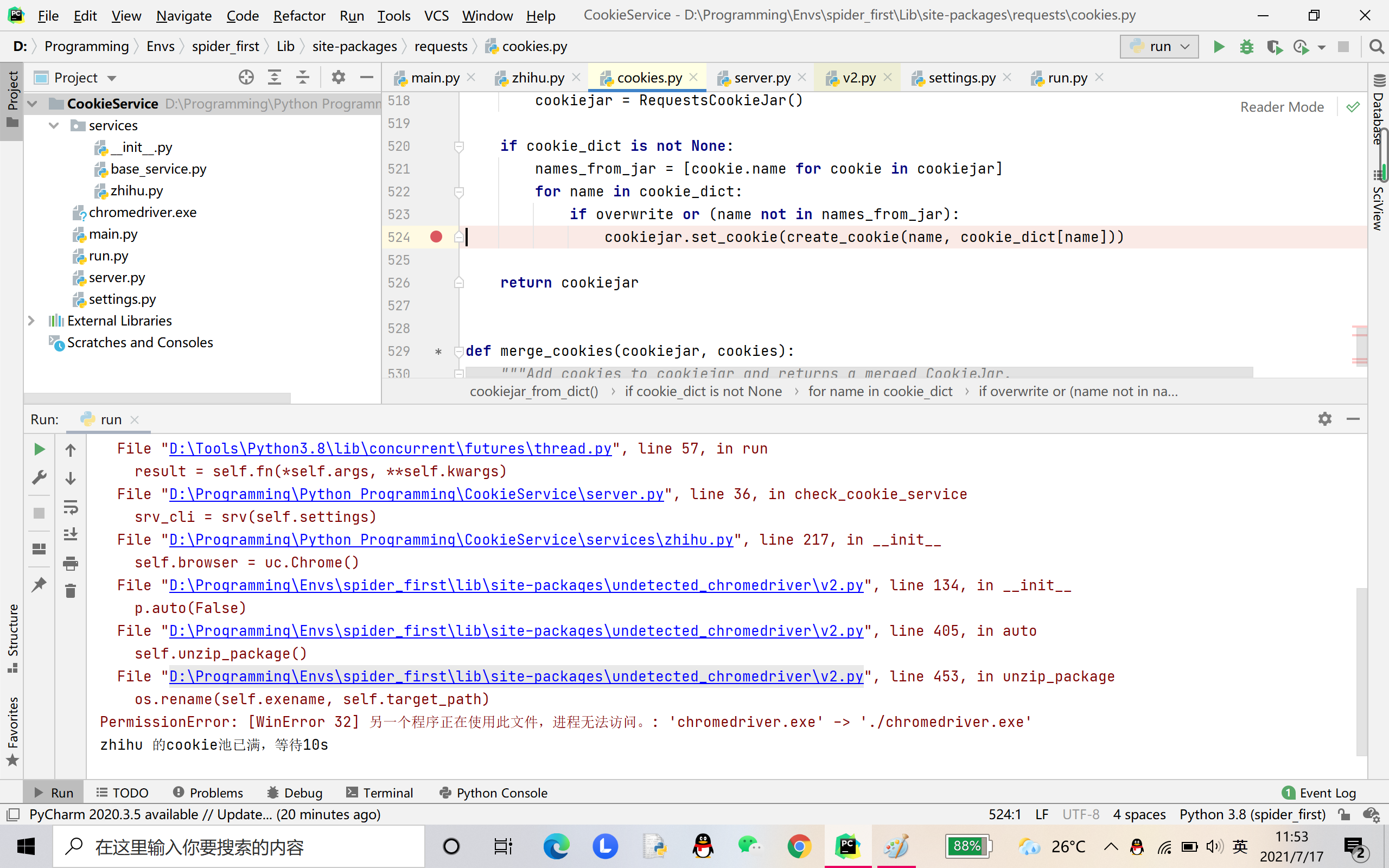Open the run configuration dropdown
The image size is (1389, 868).
tap(1159, 47)
